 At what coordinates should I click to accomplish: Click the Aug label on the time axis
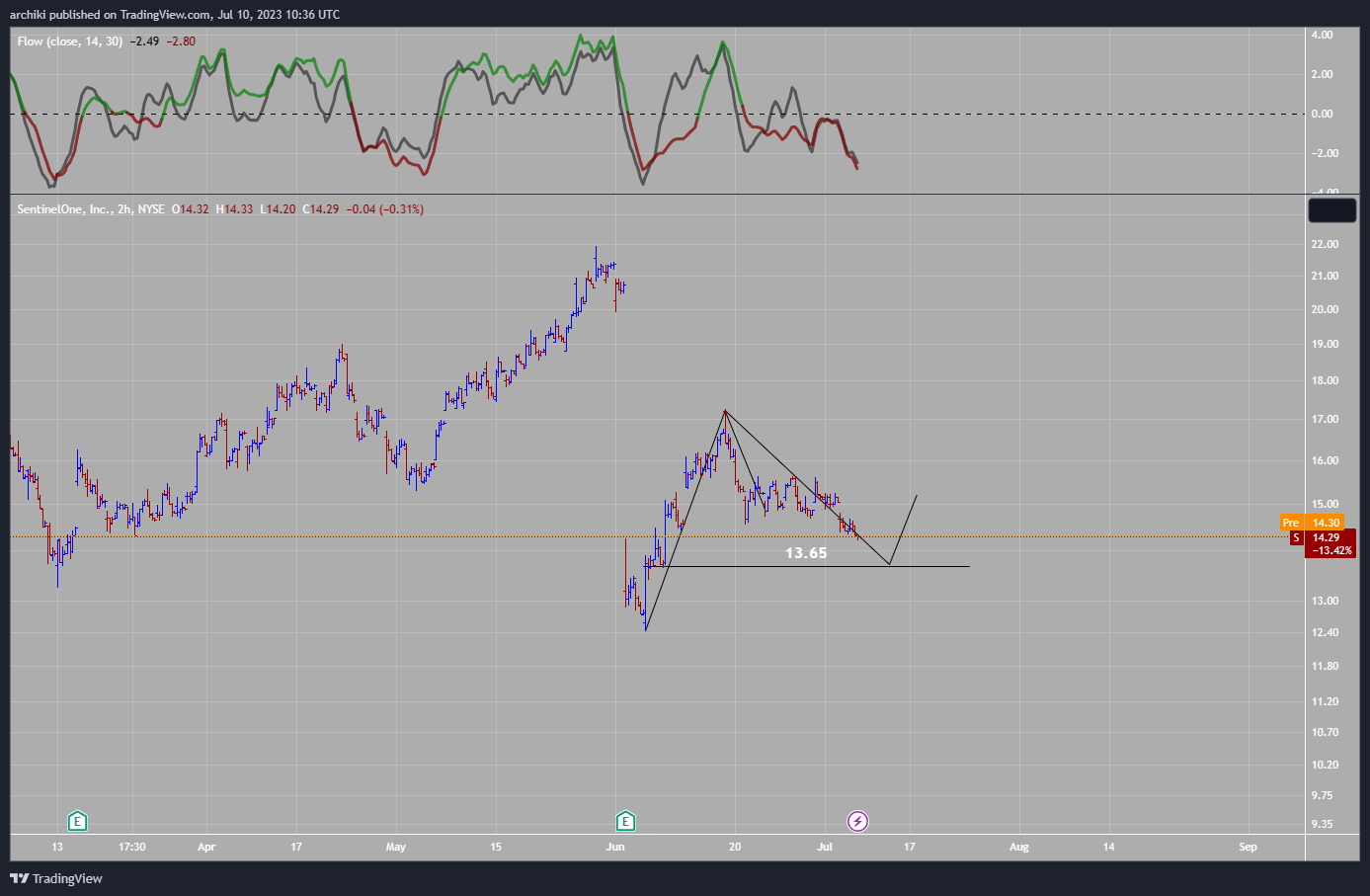click(x=1019, y=847)
